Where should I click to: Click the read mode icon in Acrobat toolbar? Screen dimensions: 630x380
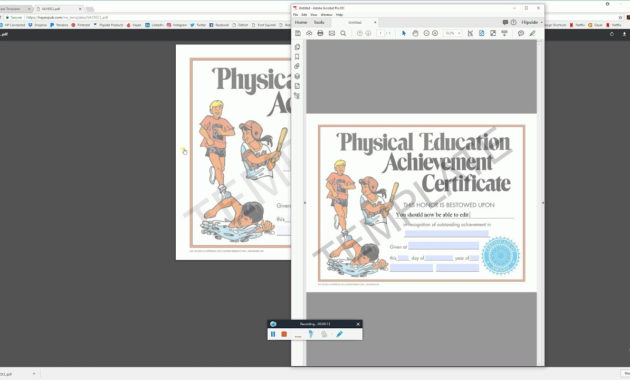point(504,33)
